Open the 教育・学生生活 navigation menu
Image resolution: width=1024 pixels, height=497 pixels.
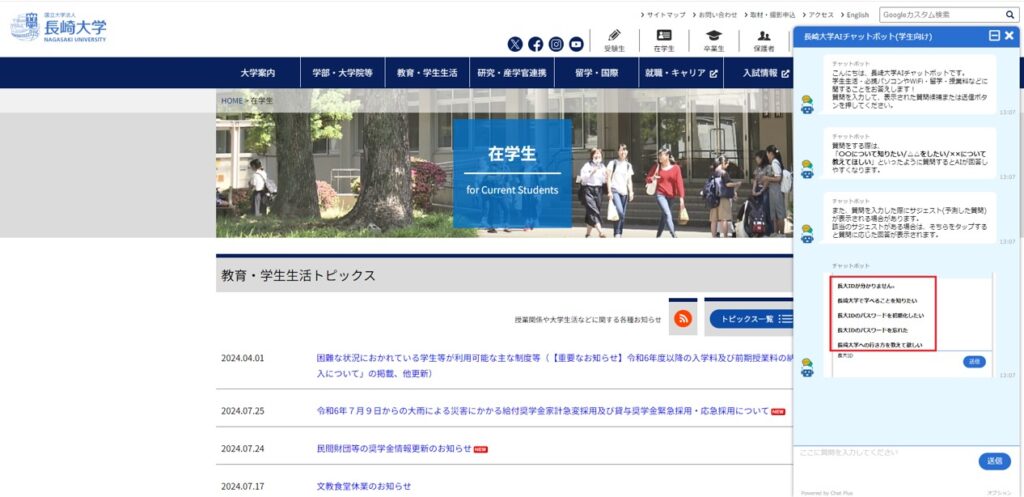coord(427,73)
